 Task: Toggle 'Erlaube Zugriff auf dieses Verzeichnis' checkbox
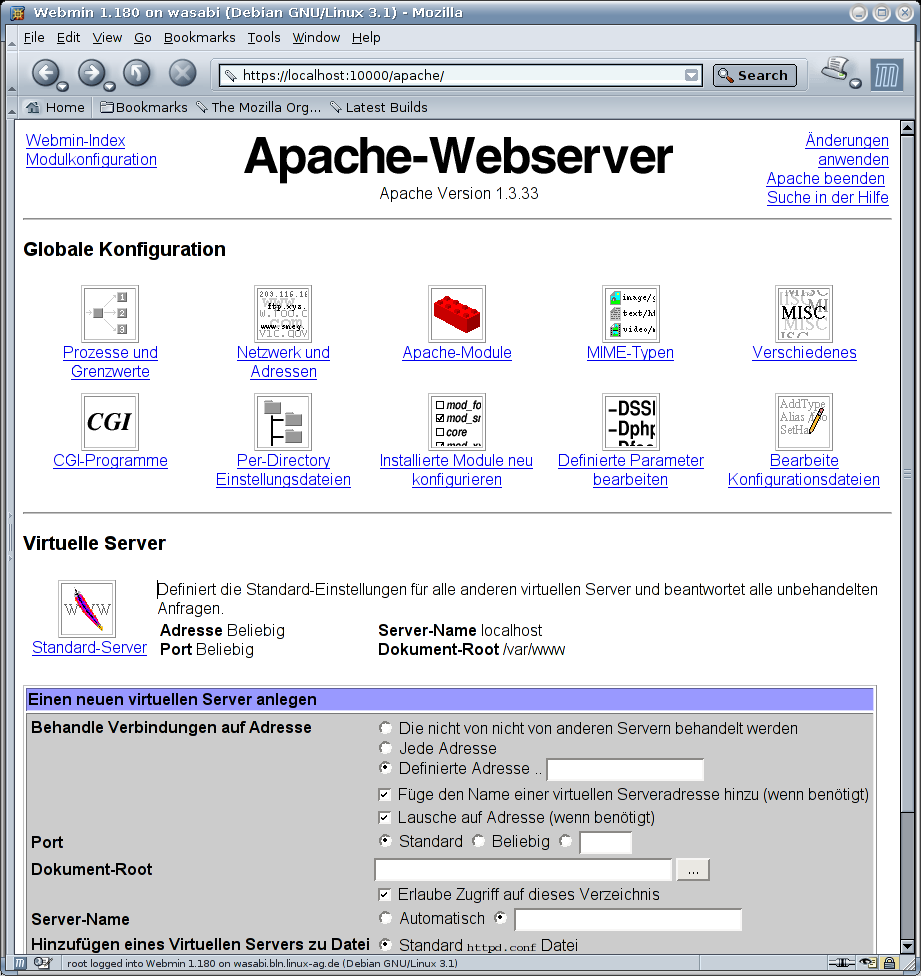tap(385, 894)
